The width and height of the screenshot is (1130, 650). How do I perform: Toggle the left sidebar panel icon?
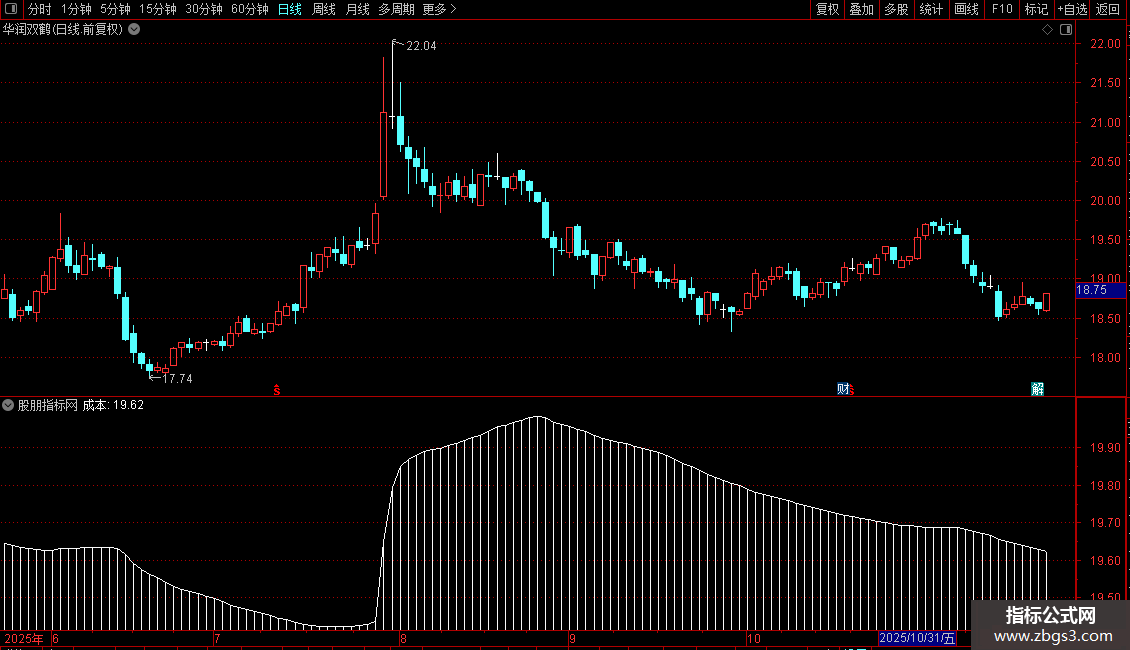coord(11,9)
